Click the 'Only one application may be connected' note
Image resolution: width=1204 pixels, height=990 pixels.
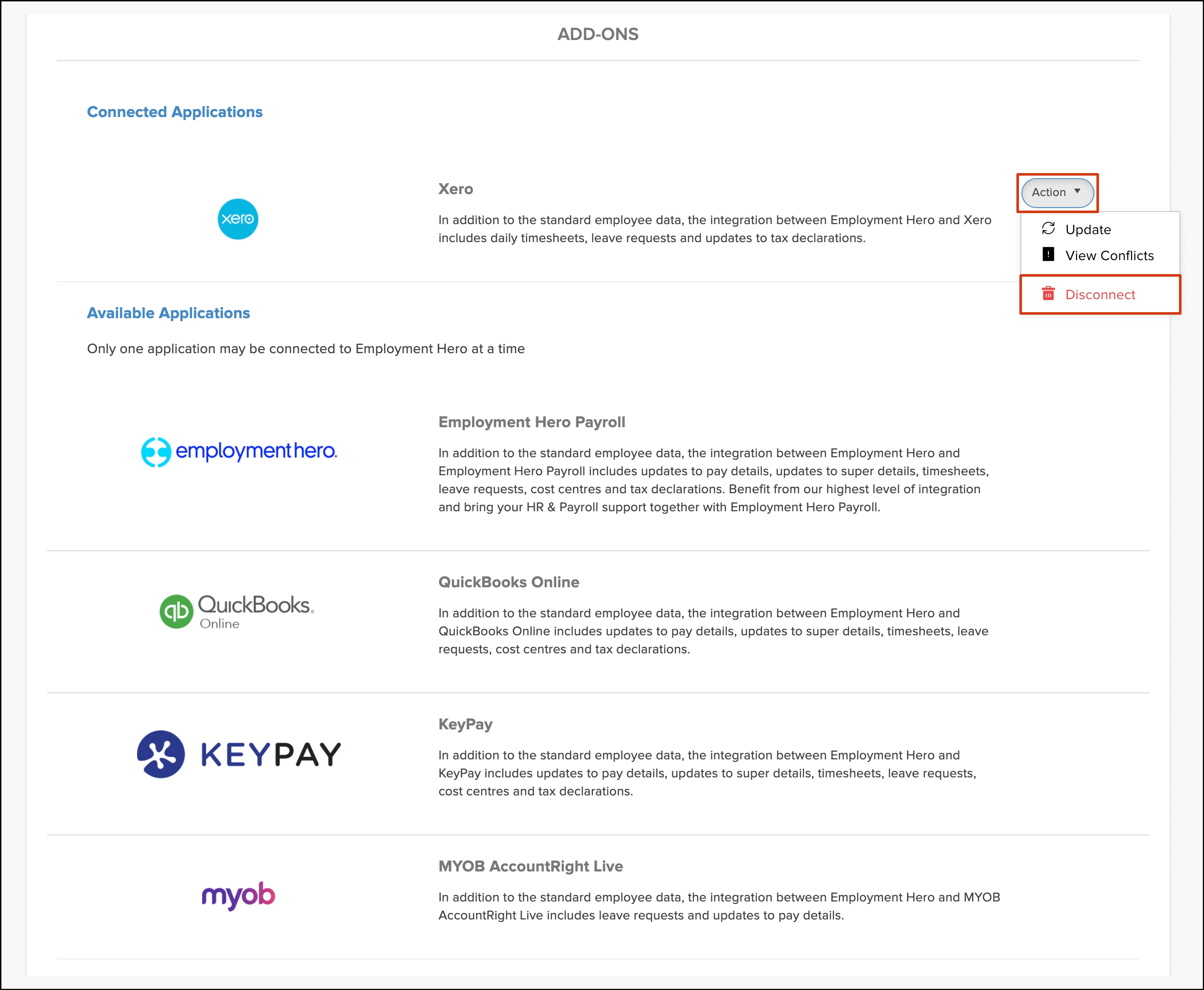(x=306, y=349)
